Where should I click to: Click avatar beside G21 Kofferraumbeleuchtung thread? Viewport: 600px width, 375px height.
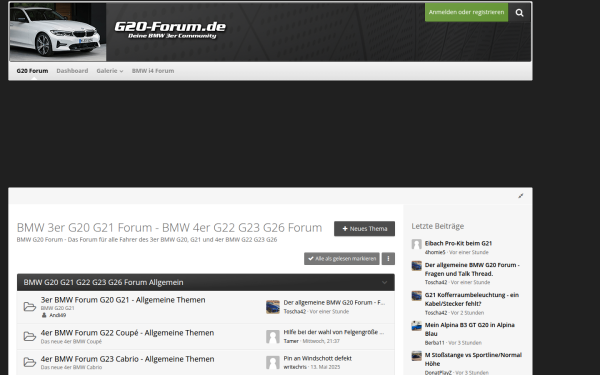[416, 296]
